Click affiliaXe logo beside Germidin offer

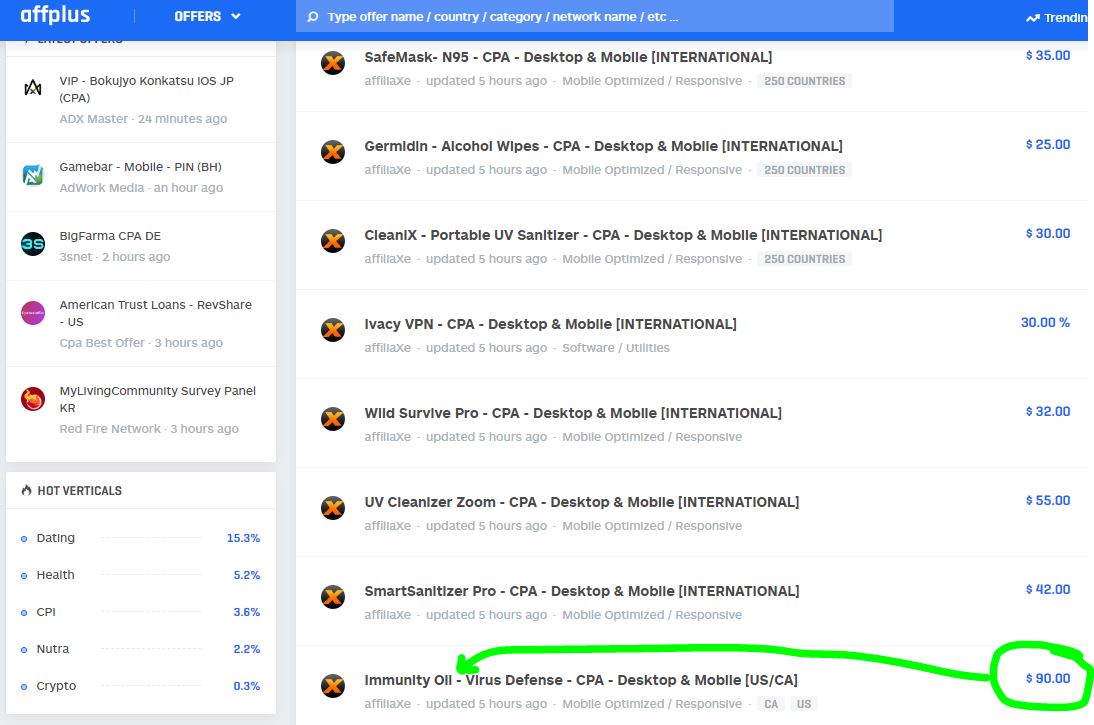point(333,151)
